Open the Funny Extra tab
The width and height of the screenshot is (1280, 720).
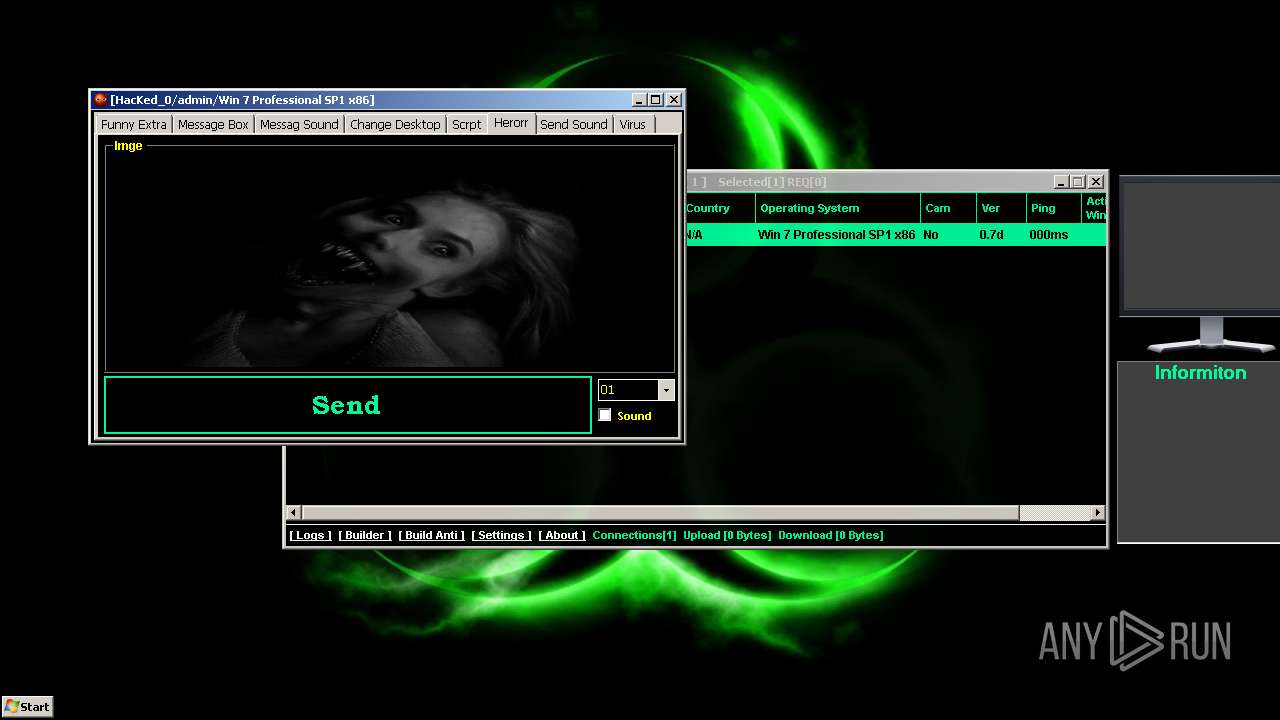133,125
